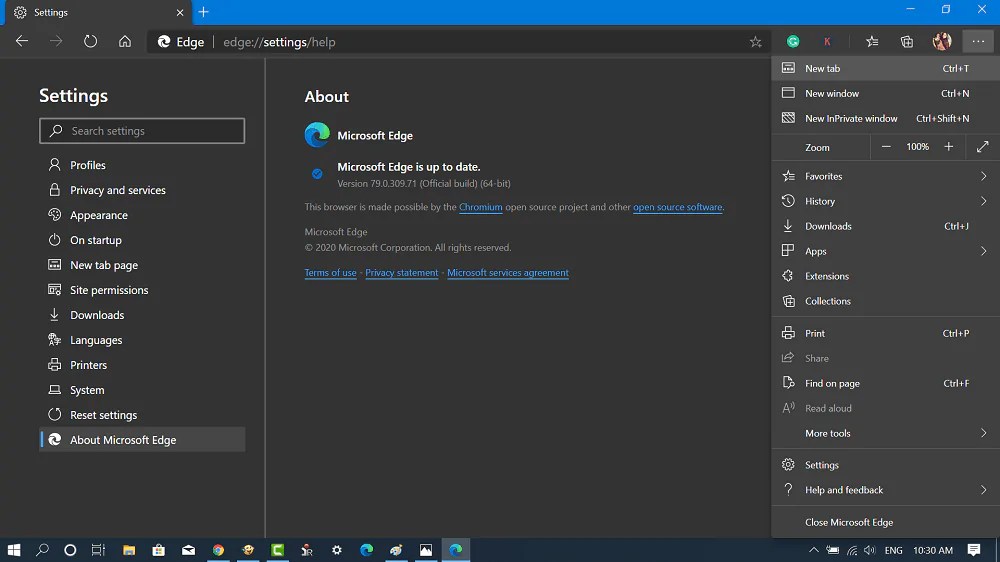Open Profiles settings section
Viewport: 1000px width, 562px height.
[x=142, y=165]
